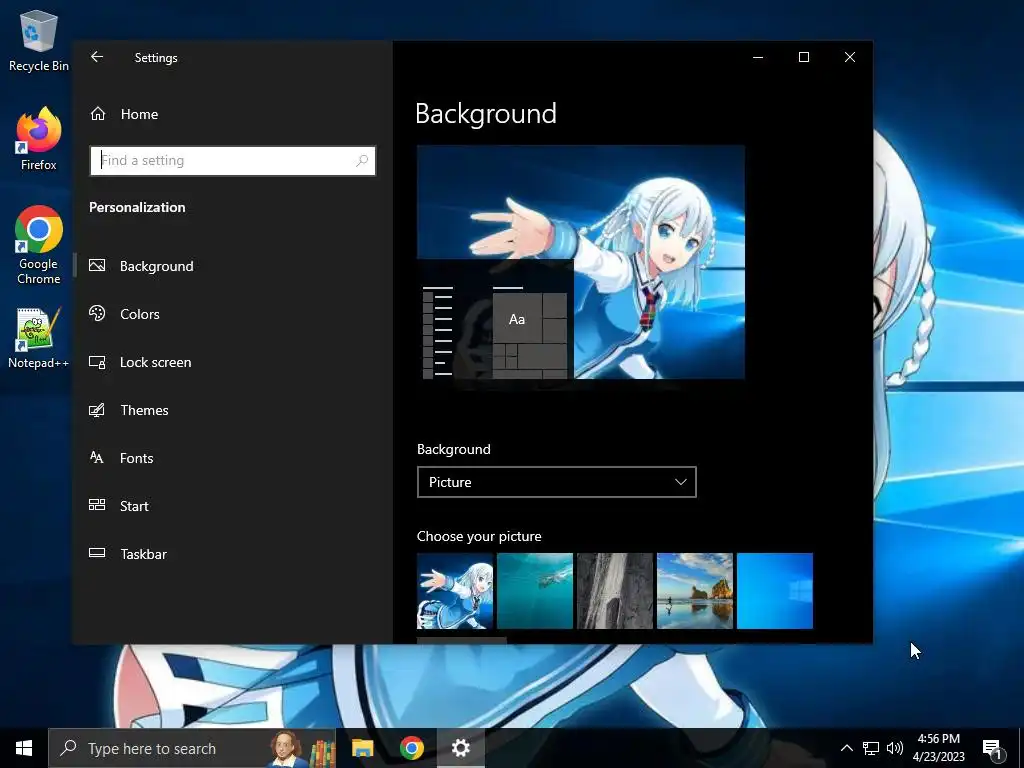Click the network icon in system tray
The image size is (1024, 768).
point(871,748)
